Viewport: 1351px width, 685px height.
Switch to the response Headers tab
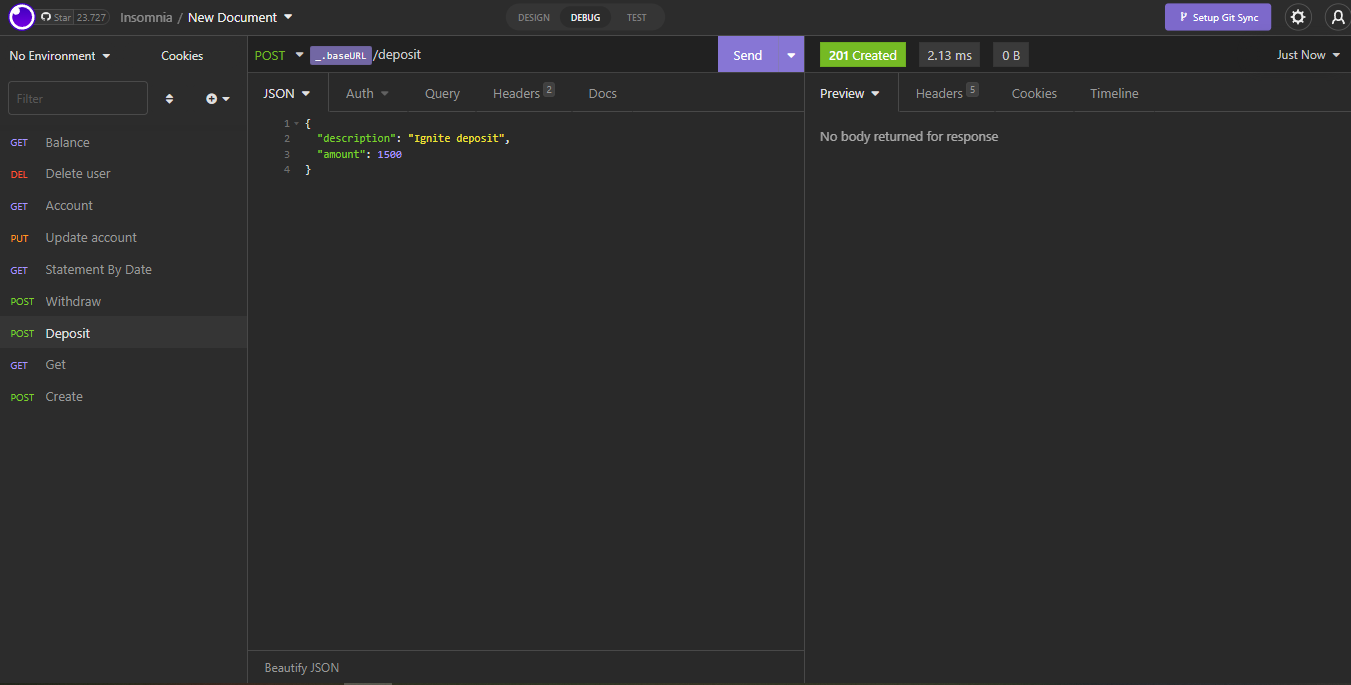(x=940, y=93)
